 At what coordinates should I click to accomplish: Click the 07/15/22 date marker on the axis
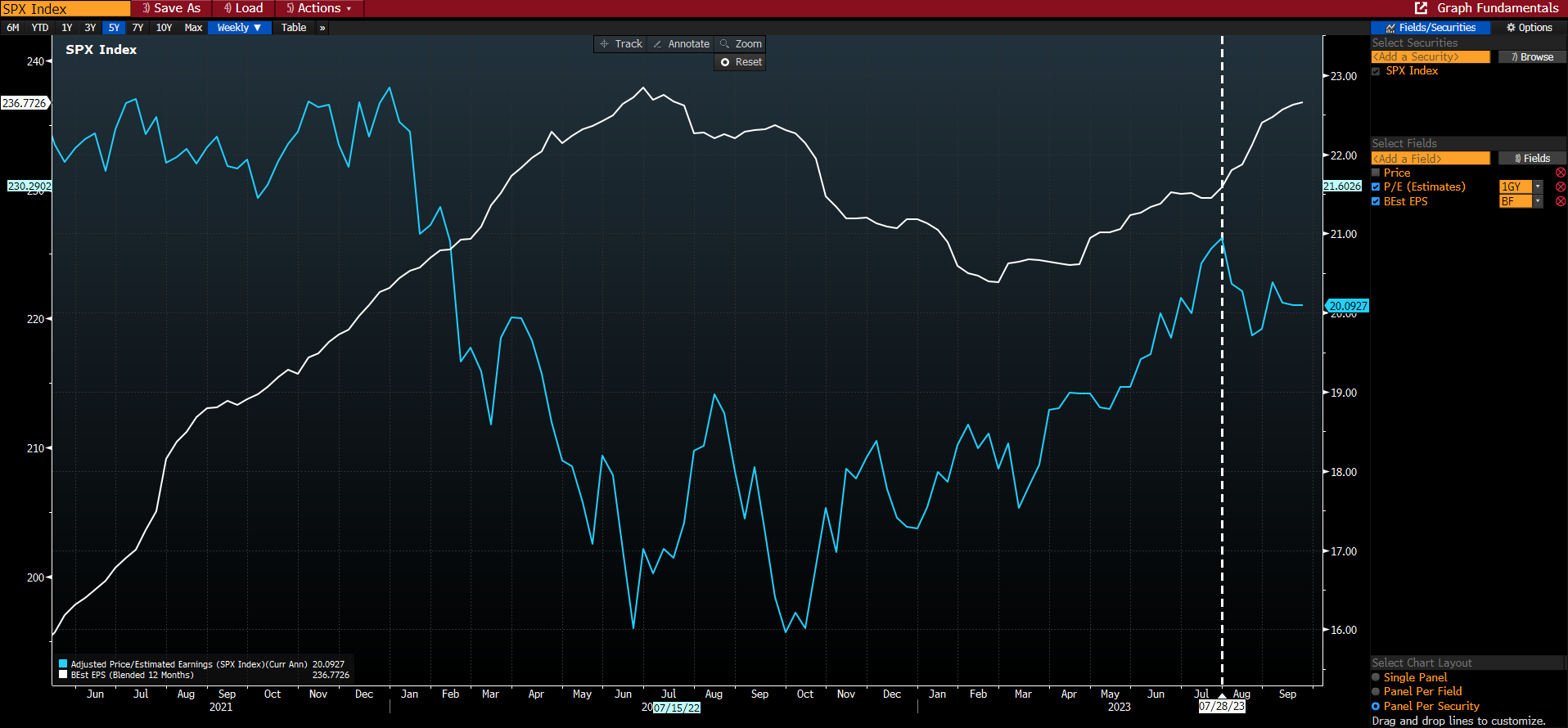pyautogui.click(x=677, y=708)
